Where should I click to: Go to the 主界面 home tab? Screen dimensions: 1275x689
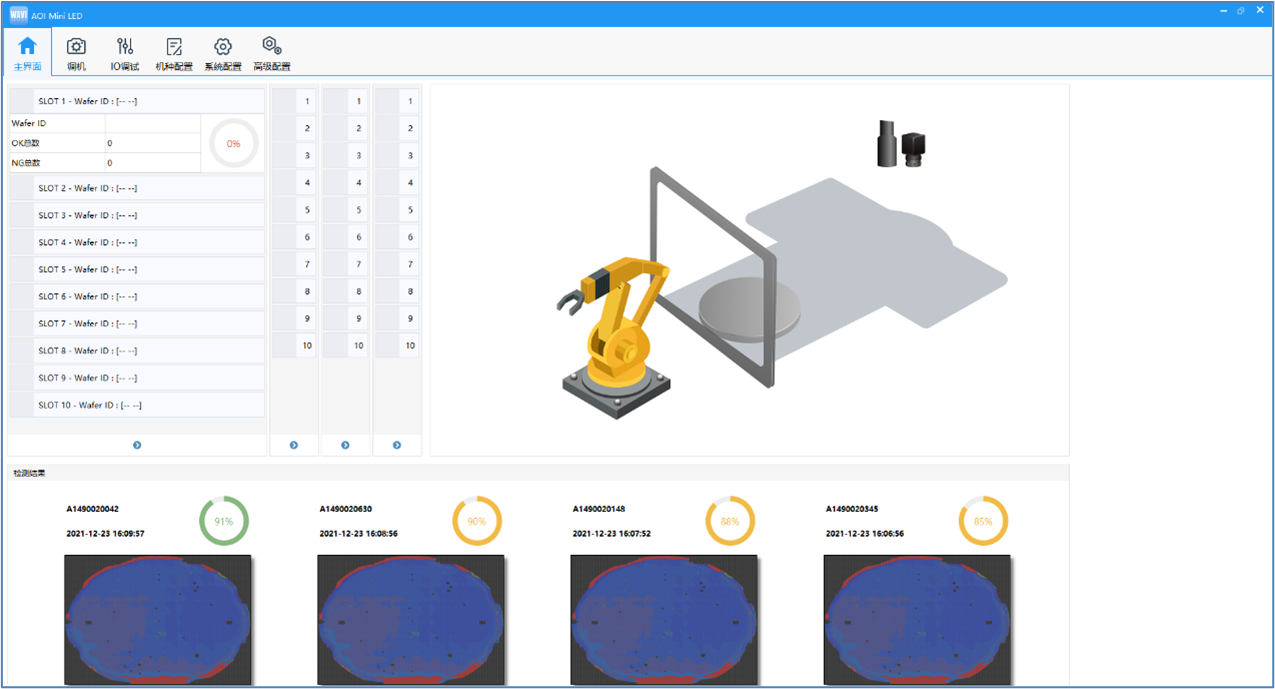(27, 53)
